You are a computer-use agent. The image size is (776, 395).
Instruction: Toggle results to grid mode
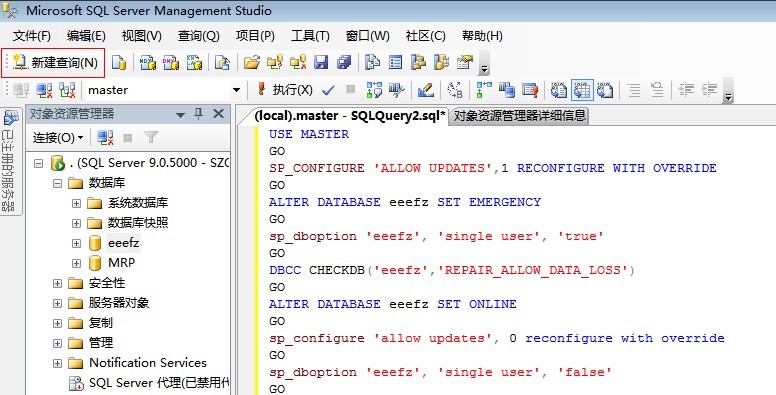pos(583,90)
